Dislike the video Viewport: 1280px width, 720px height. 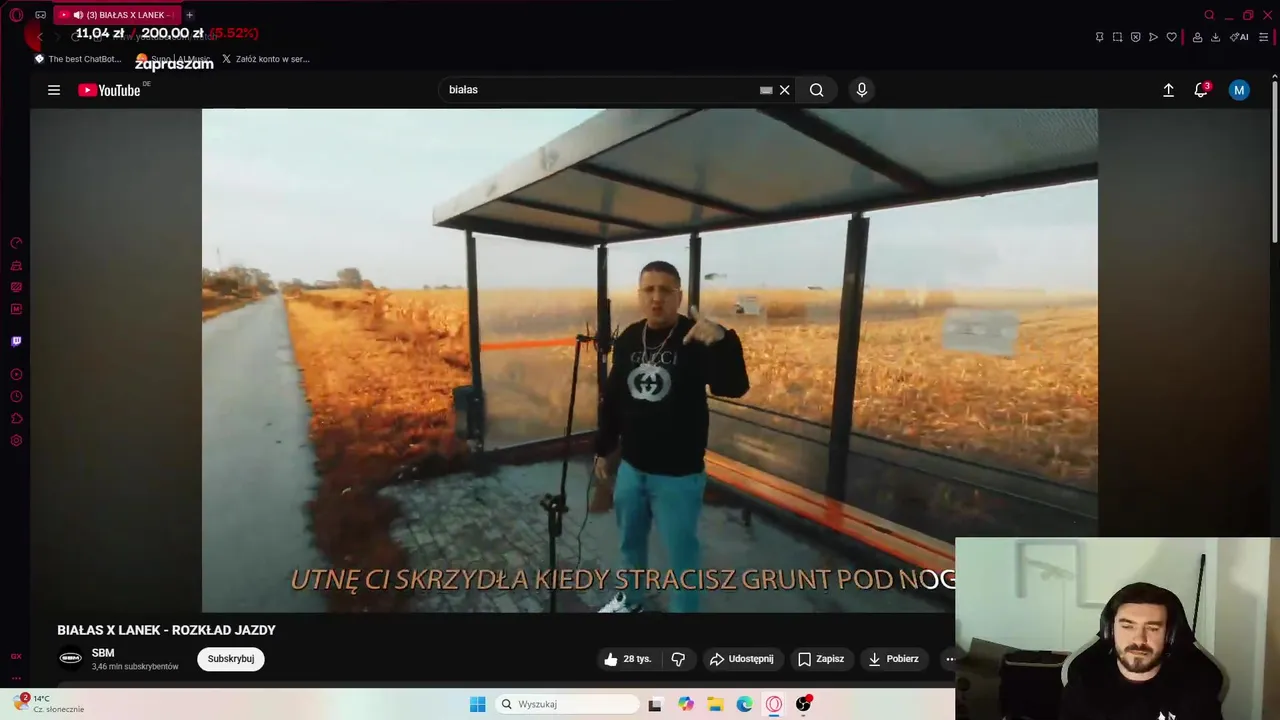pos(678,659)
